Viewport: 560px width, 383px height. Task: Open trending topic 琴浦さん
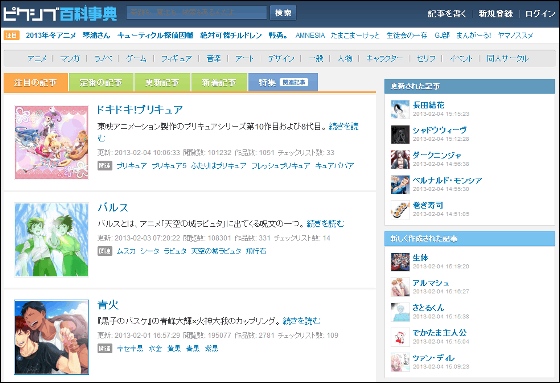tap(96, 35)
